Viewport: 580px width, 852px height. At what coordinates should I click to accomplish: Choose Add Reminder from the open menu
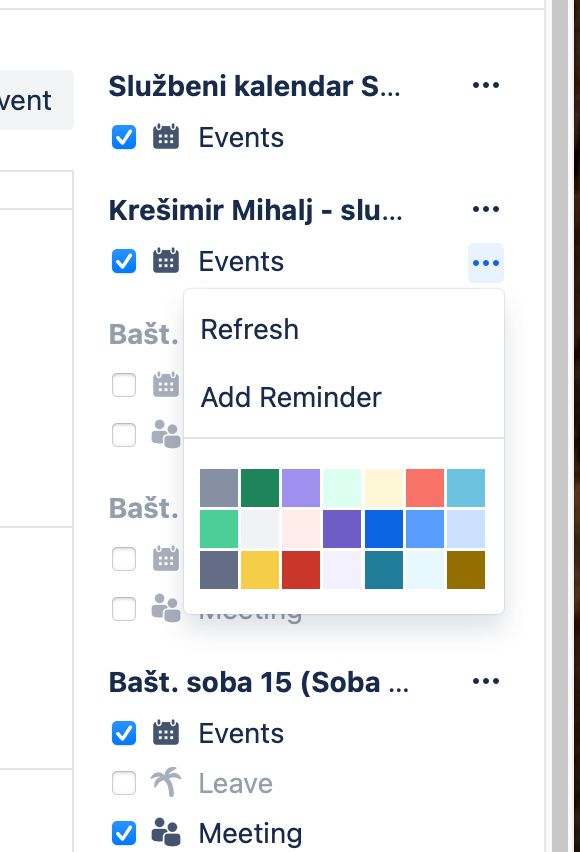291,397
